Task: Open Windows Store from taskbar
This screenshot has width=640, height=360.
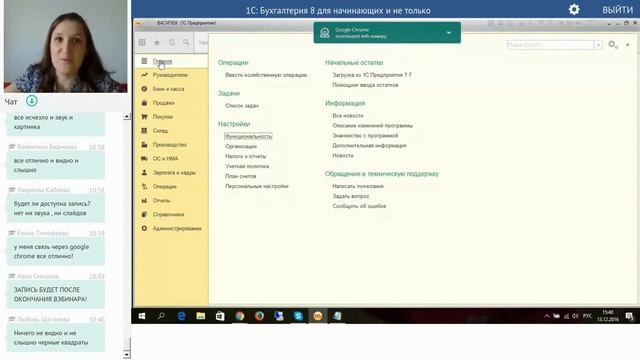Action: 220,316
